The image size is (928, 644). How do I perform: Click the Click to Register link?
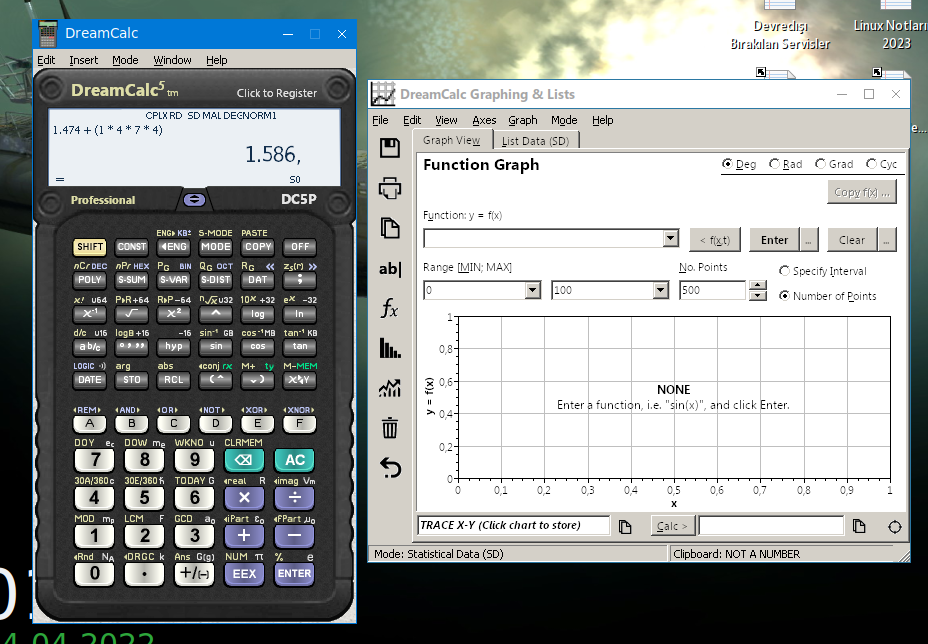[276, 93]
